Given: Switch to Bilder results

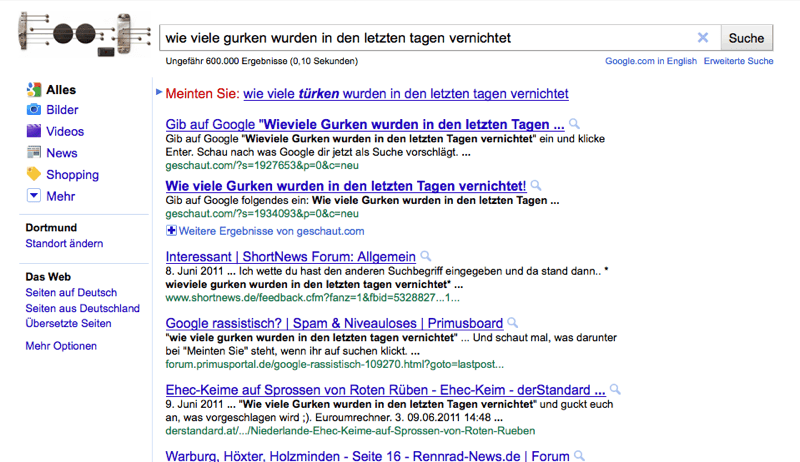Looking at the screenshot, I should (x=62, y=110).
